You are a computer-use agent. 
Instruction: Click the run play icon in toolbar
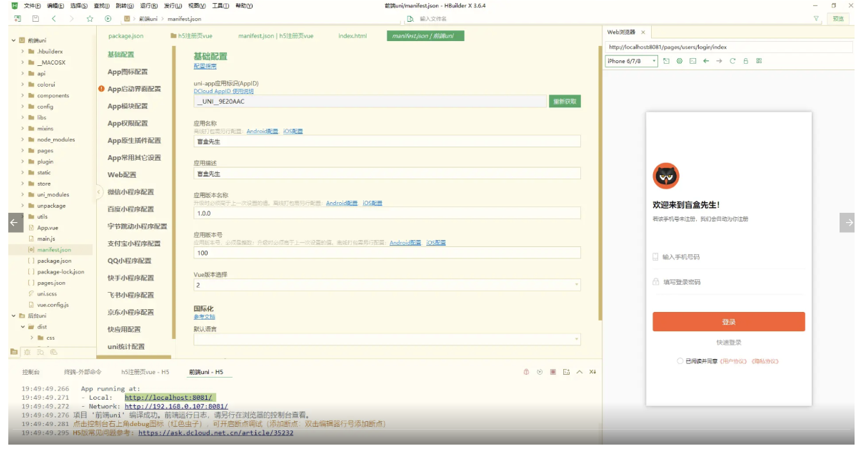108,19
